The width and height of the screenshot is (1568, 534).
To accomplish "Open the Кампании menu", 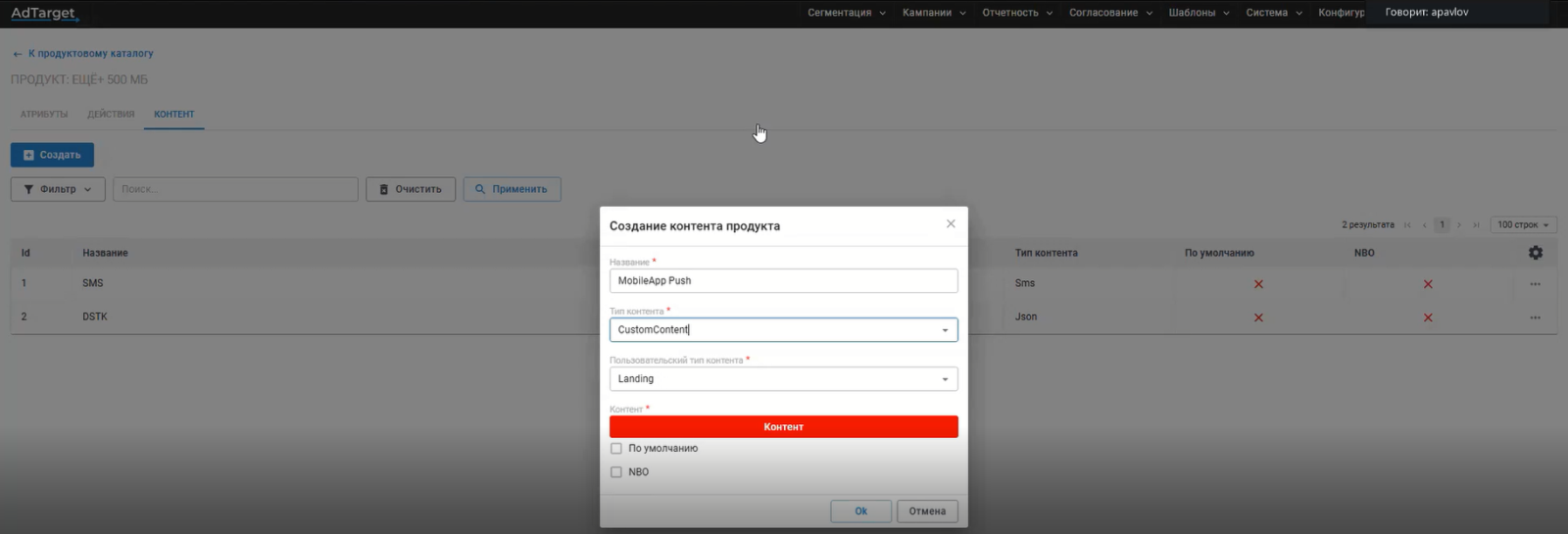I will (x=933, y=13).
